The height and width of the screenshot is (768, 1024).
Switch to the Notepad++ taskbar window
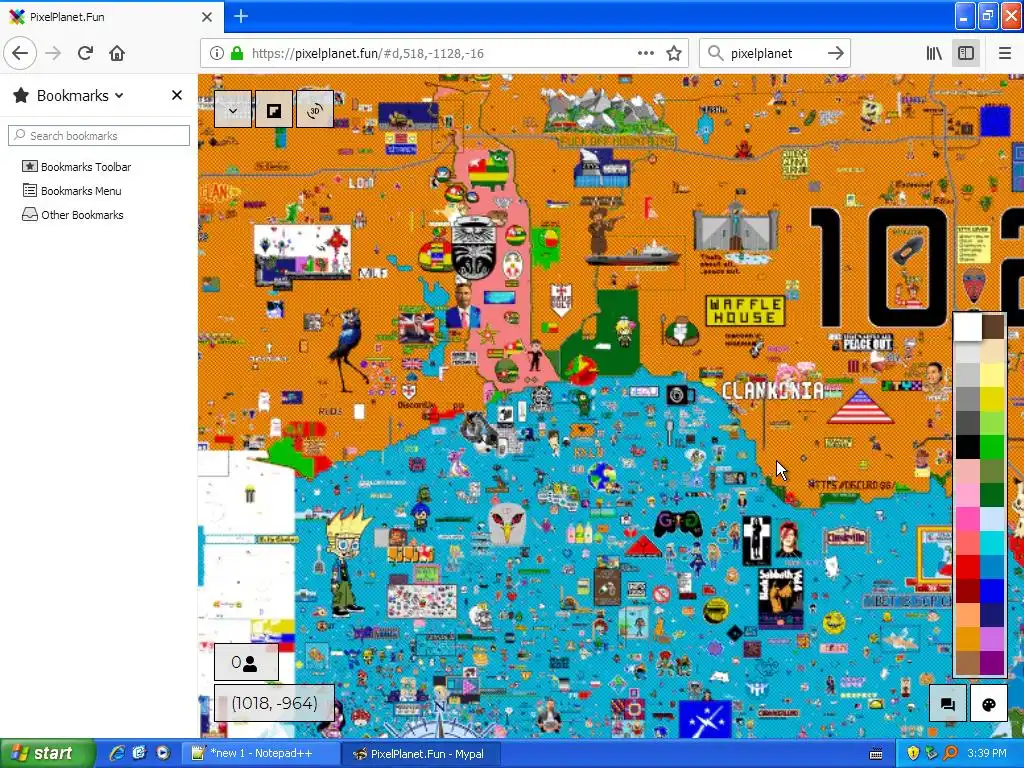point(261,753)
